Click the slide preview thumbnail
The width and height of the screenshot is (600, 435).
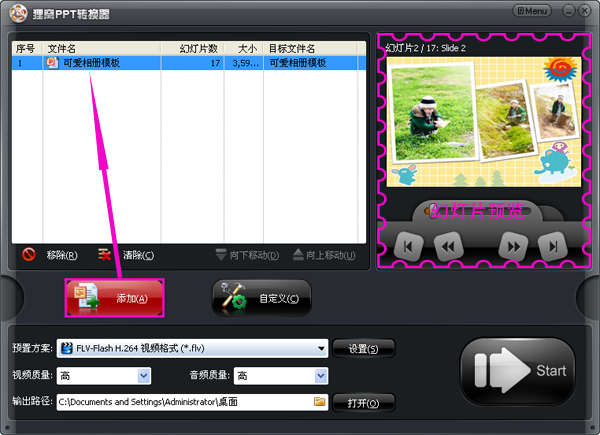[x=484, y=122]
